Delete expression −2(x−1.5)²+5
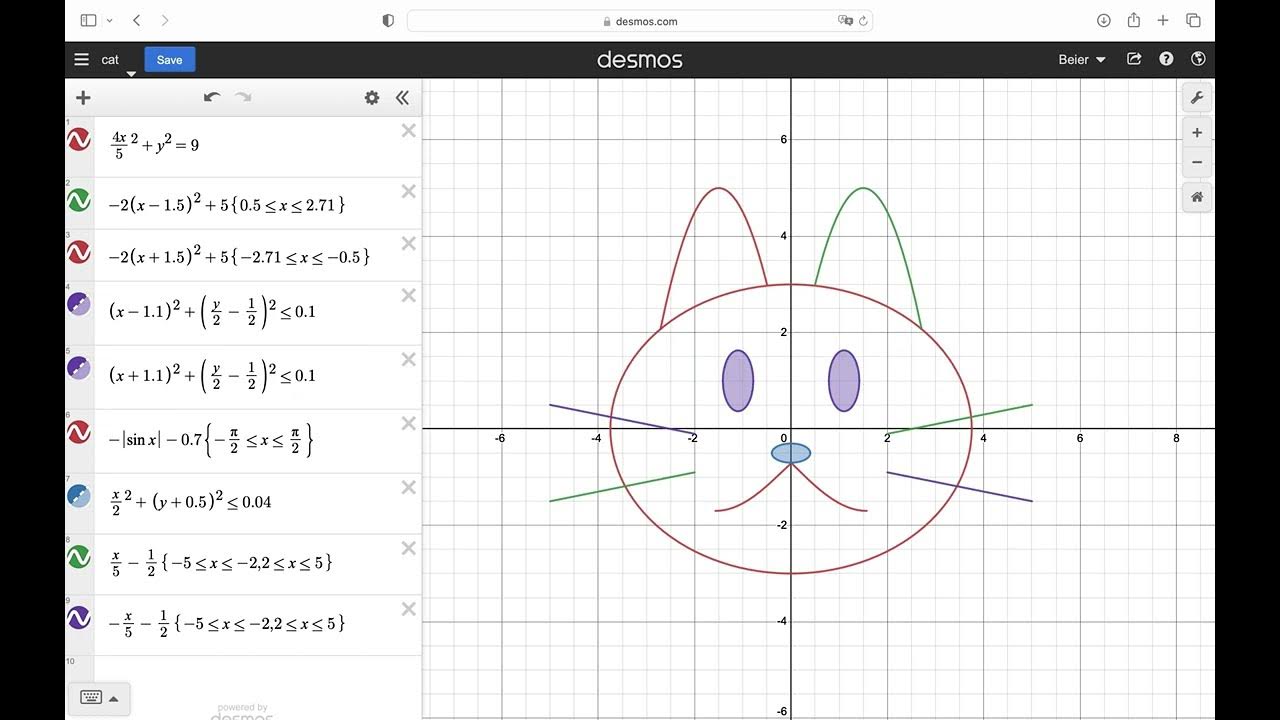Image resolution: width=1280 pixels, height=720 pixels. [x=408, y=191]
